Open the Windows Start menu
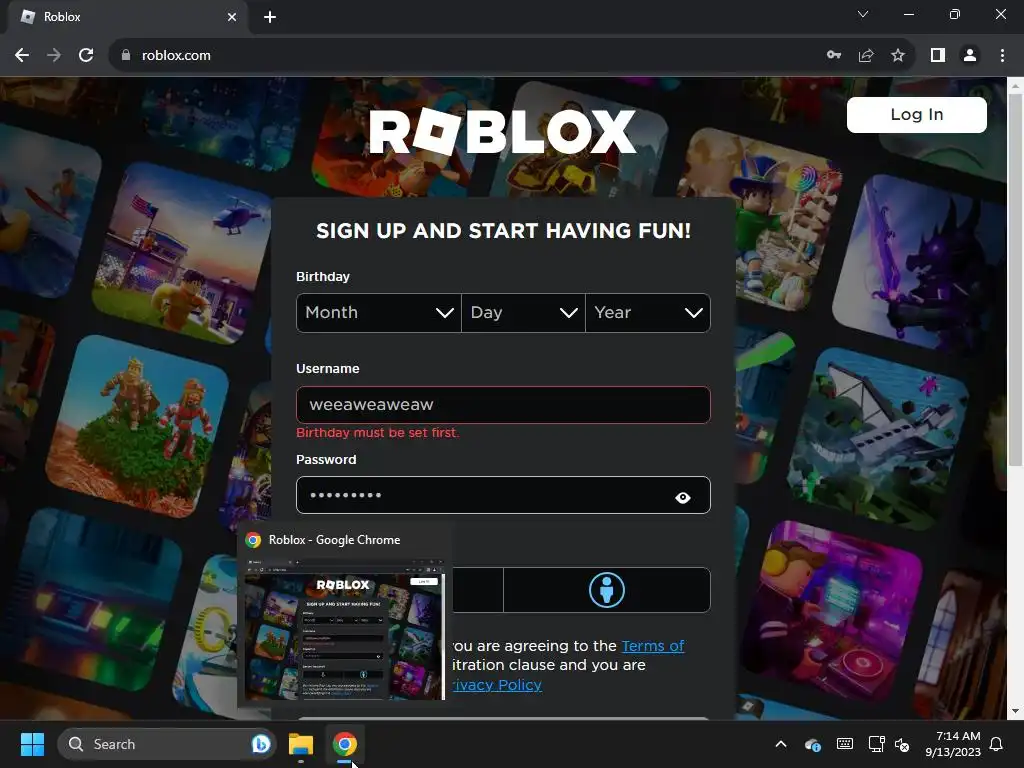 coord(32,744)
